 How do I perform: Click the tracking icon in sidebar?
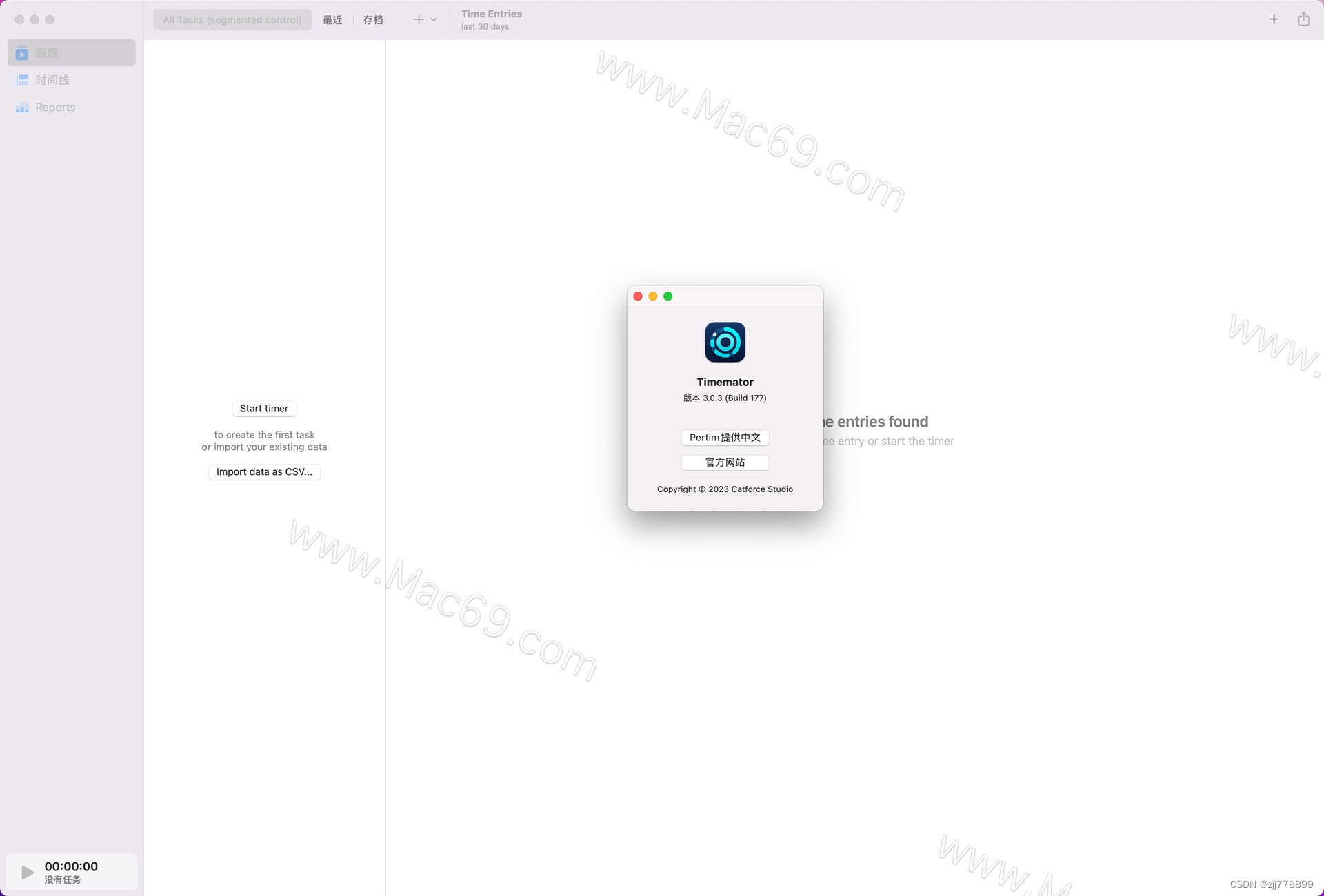[22, 53]
